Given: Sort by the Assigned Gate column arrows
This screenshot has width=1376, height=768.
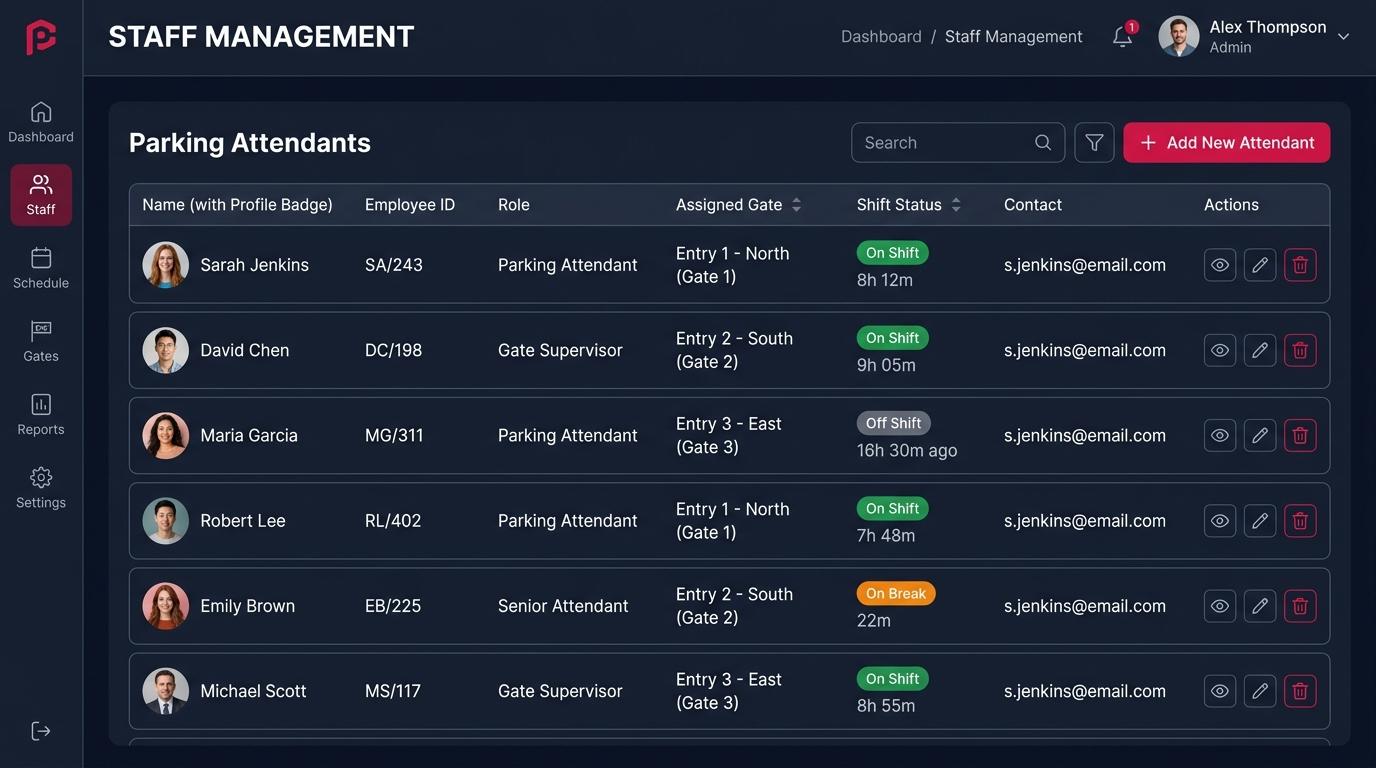Looking at the screenshot, I should [x=796, y=205].
